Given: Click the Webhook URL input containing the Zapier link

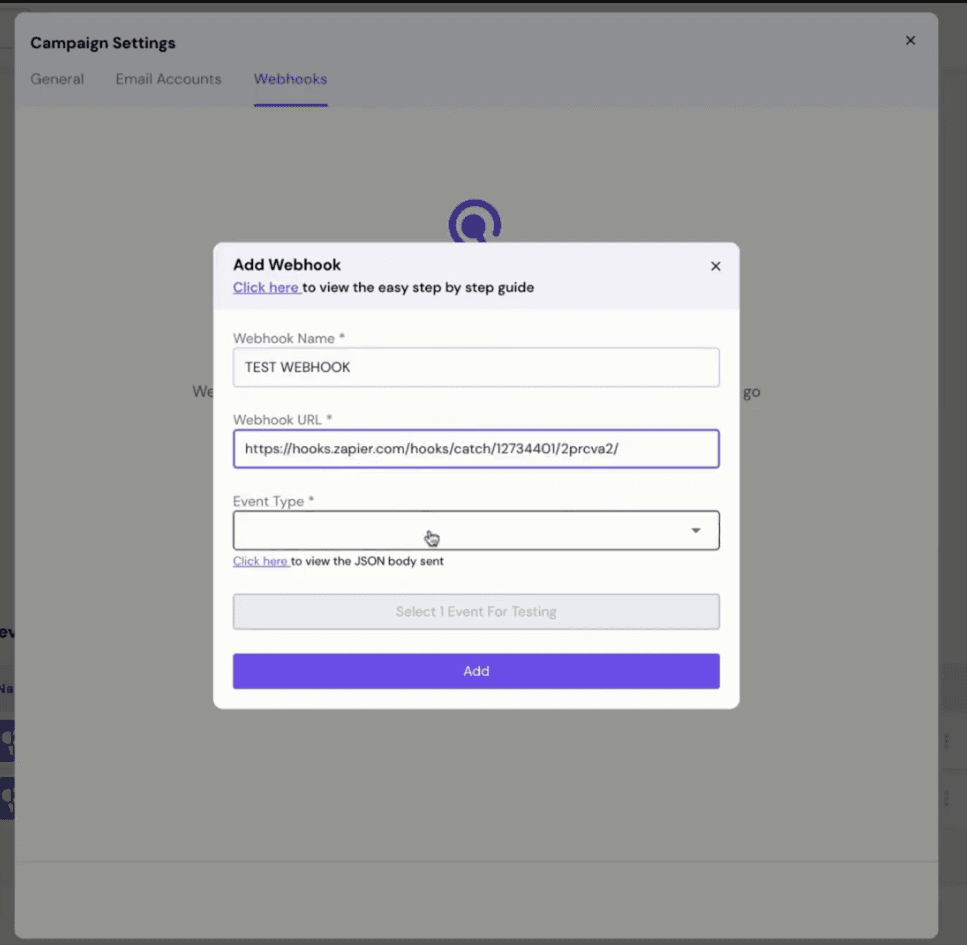Looking at the screenshot, I should click(x=476, y=448).
